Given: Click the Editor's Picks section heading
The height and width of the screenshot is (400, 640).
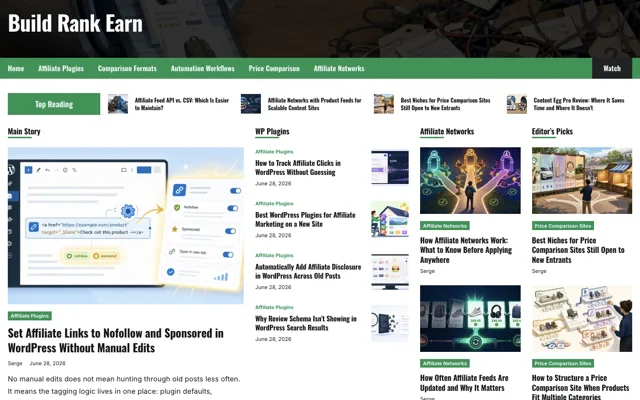Looking at the screenshot, I should (552, 131).
